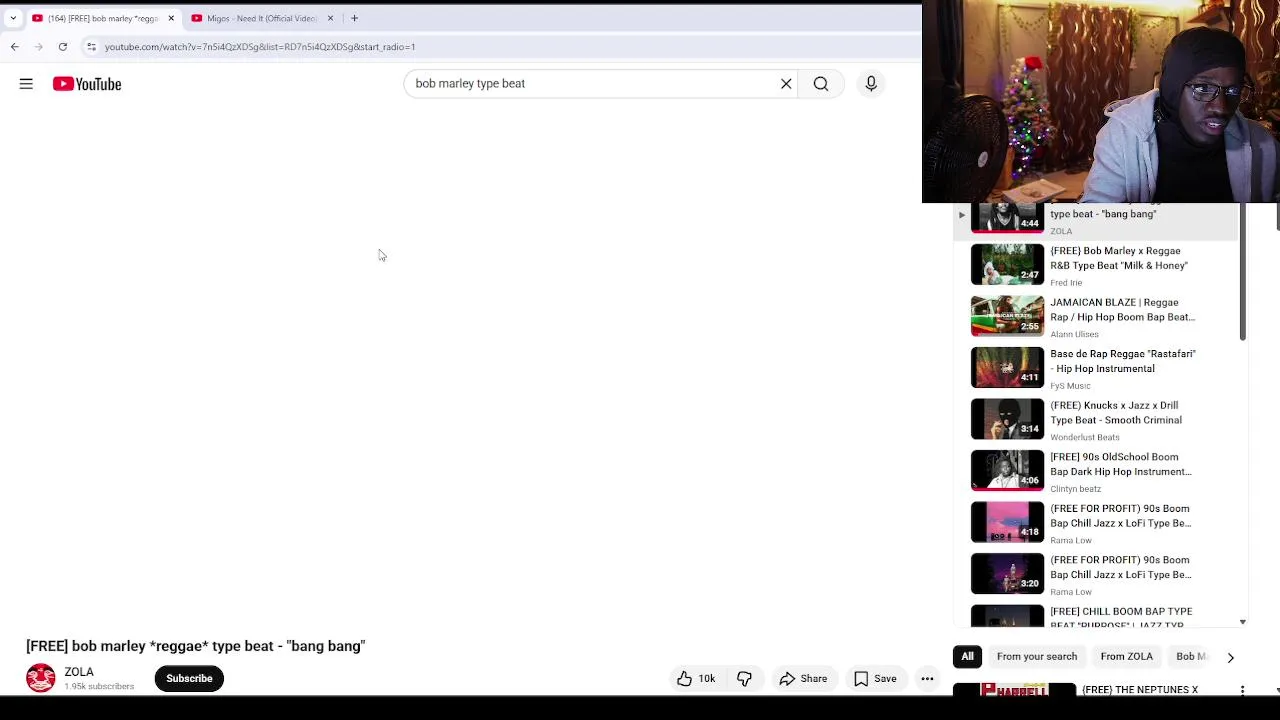Open JAMAICAN BLAZE Reggae Rap title

point(1122,310)
